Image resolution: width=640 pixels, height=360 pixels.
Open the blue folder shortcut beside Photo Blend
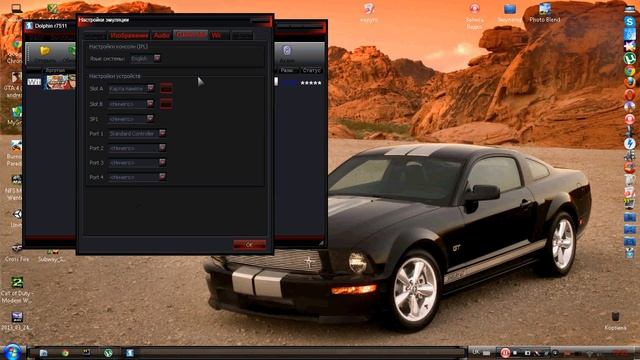[509, 13]
